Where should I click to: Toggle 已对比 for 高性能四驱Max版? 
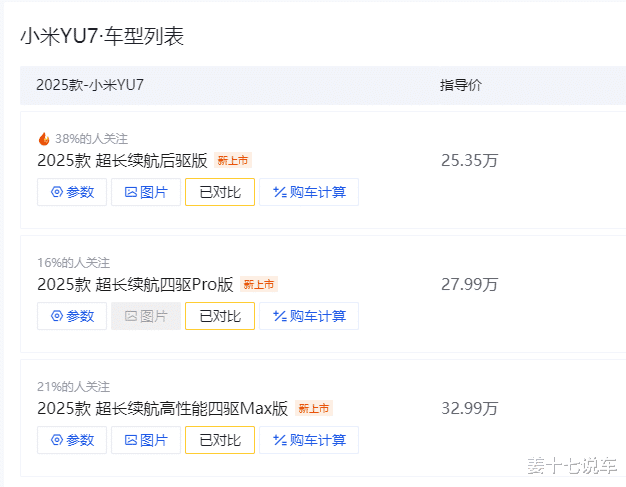pyautogui.click(x=220, y=440)
